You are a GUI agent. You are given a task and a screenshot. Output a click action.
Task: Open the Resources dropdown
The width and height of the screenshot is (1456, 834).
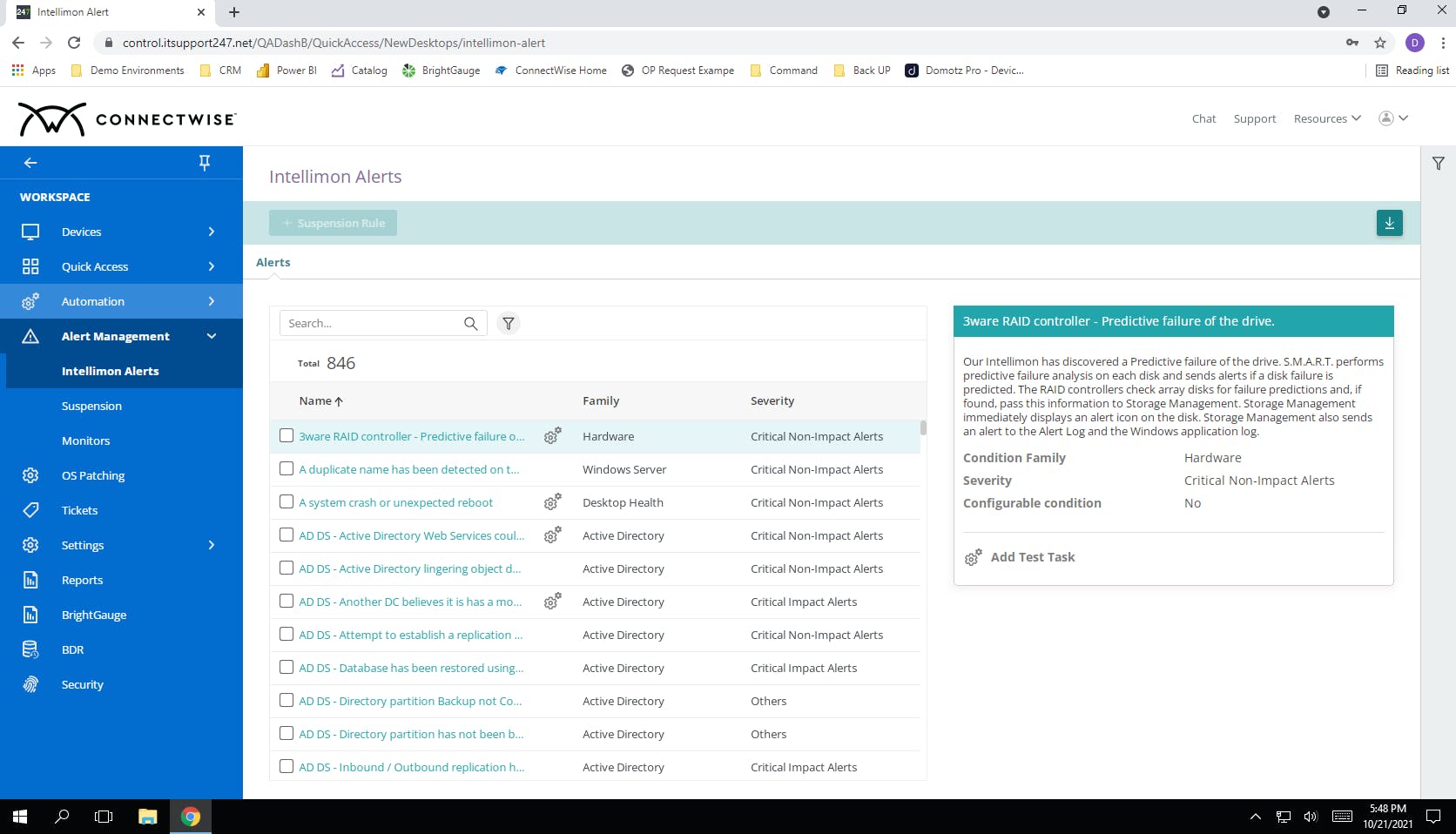coord(1327,118)
